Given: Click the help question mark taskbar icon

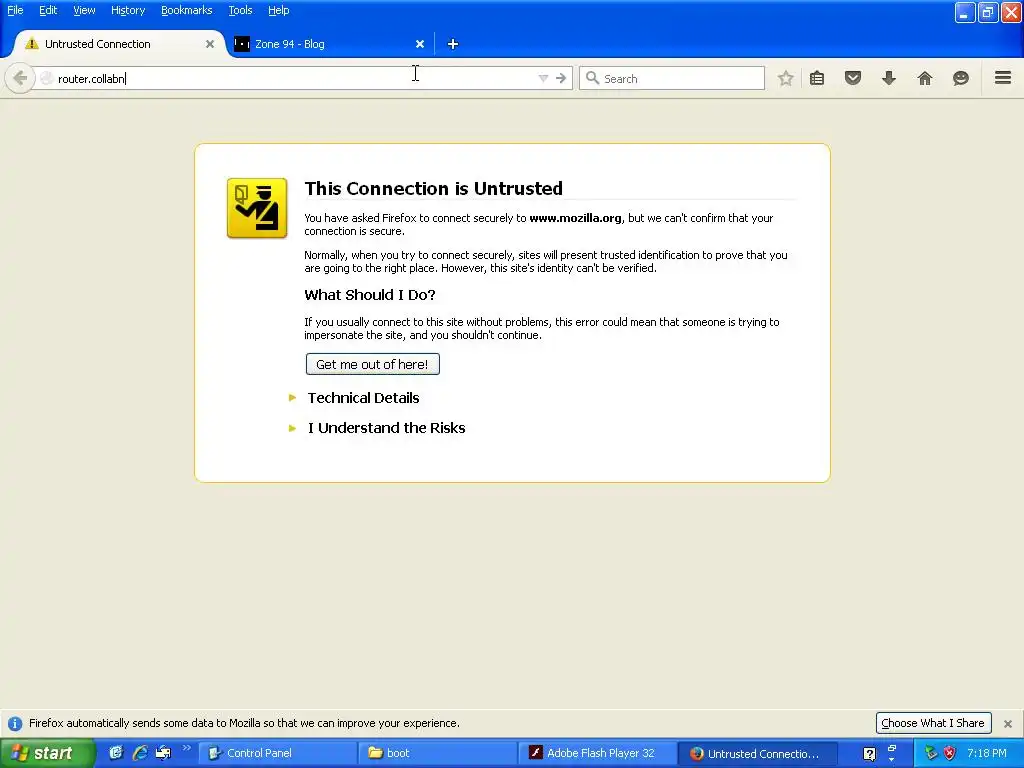Looking at the screenshot, I should pos(869,754).
